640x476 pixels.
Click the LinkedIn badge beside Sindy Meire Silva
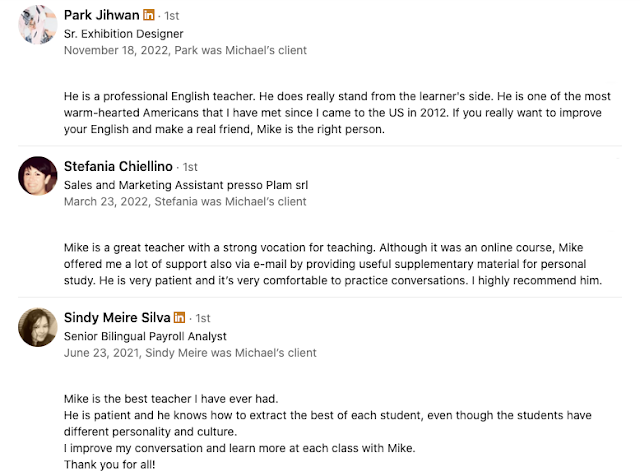(179, 317)
